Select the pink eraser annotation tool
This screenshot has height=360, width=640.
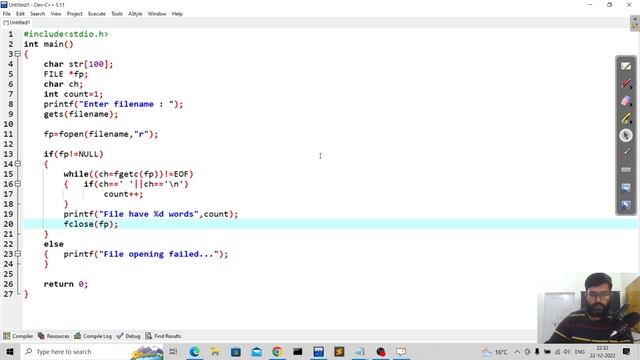[x=626, y=101]
